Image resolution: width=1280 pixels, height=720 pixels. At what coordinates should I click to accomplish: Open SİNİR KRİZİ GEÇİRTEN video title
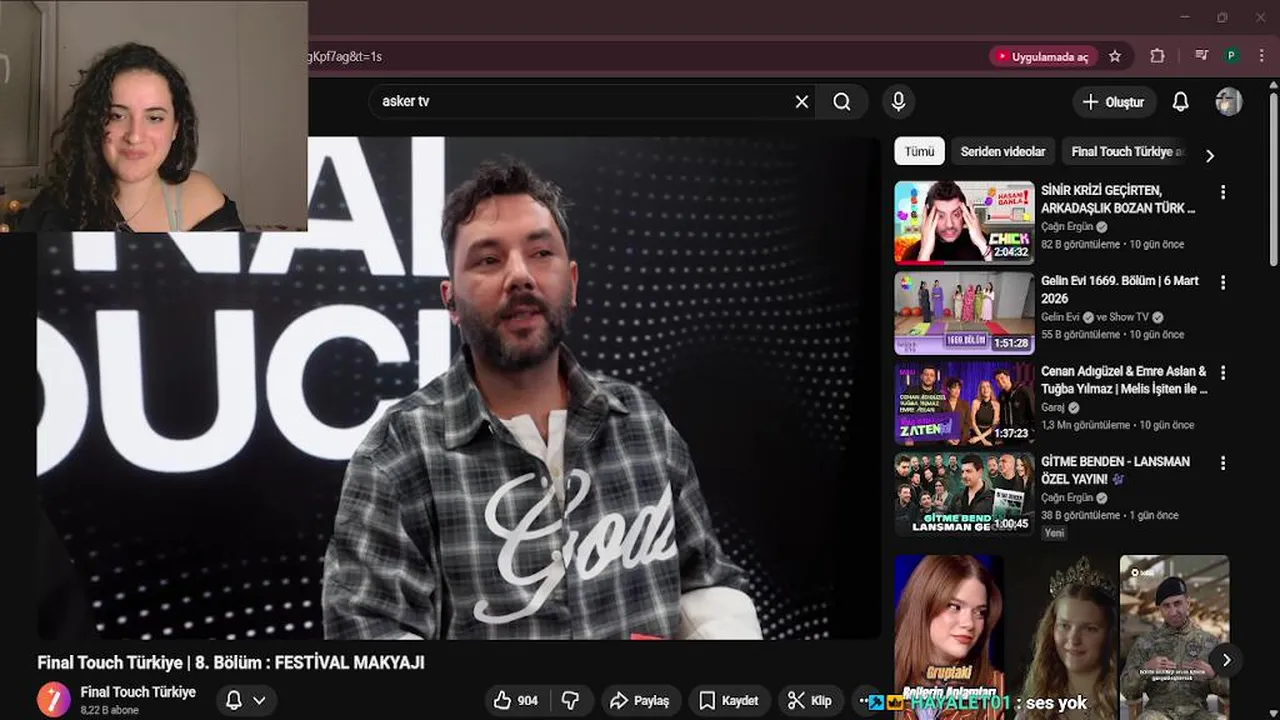click(1118, 199)
